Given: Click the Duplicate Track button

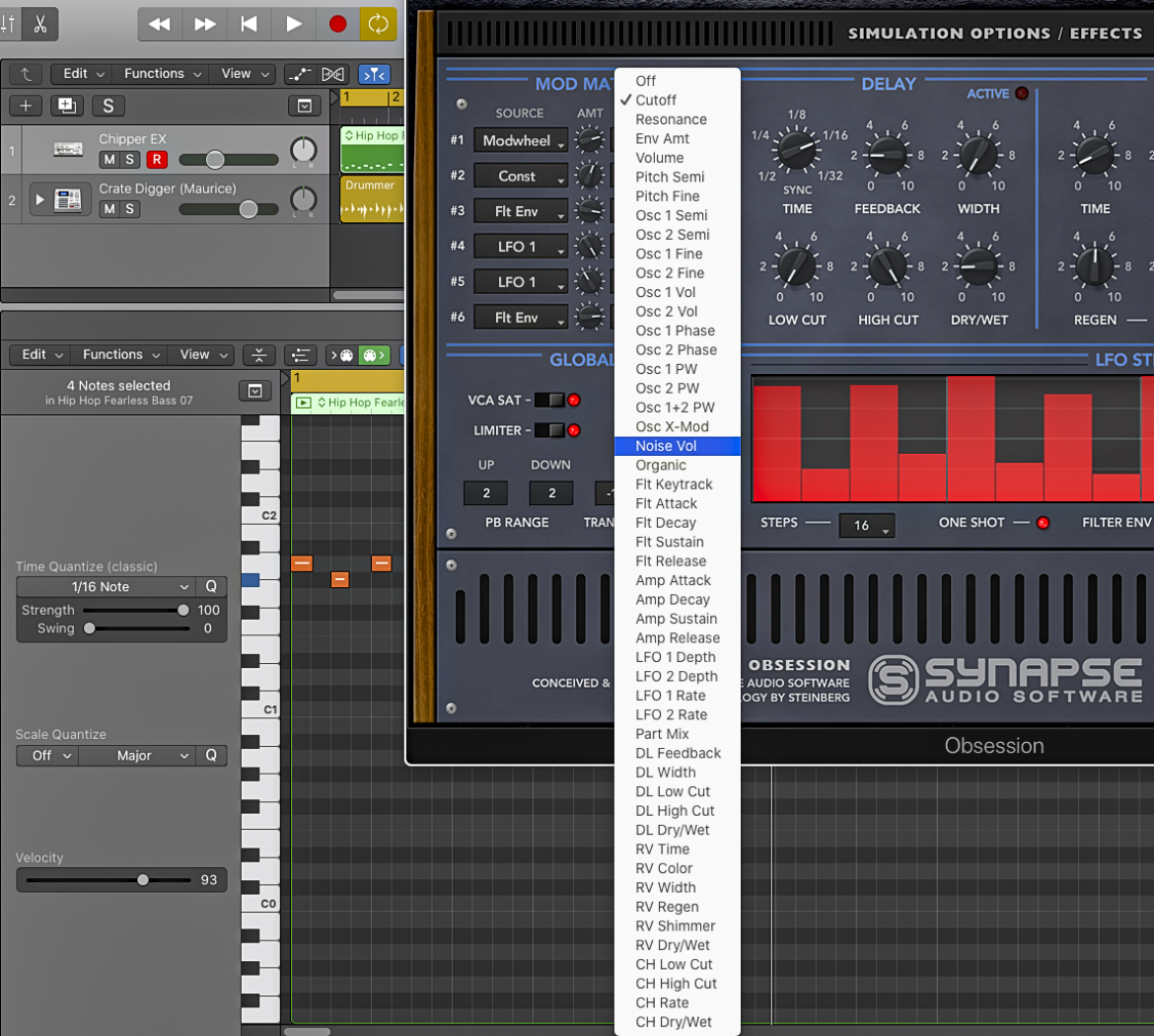Looking at the screenshot, I should click(67, 106).
